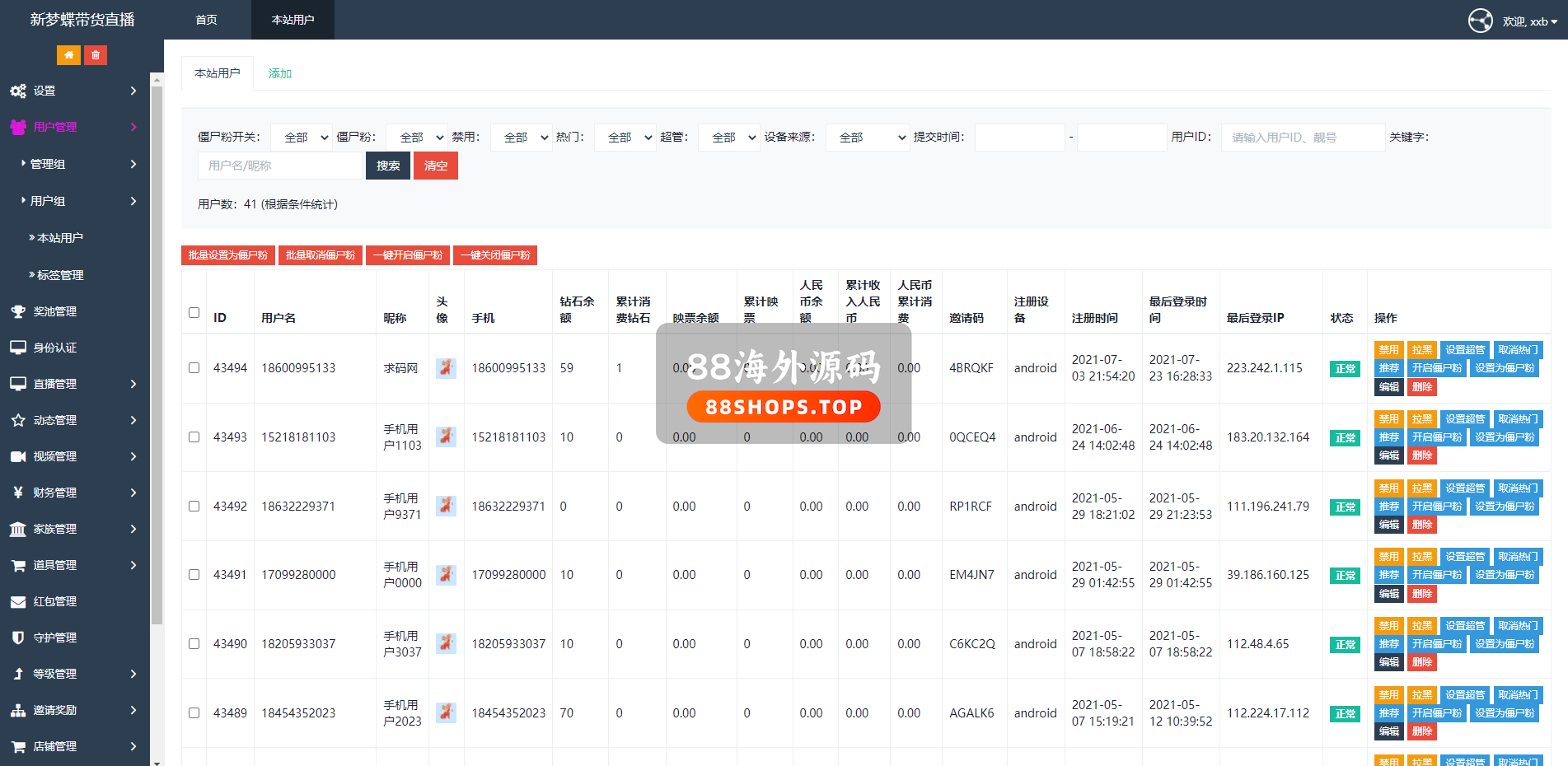Open 身份认证 monitor icon item
The image size is (1568, 766).
(18, 348)
